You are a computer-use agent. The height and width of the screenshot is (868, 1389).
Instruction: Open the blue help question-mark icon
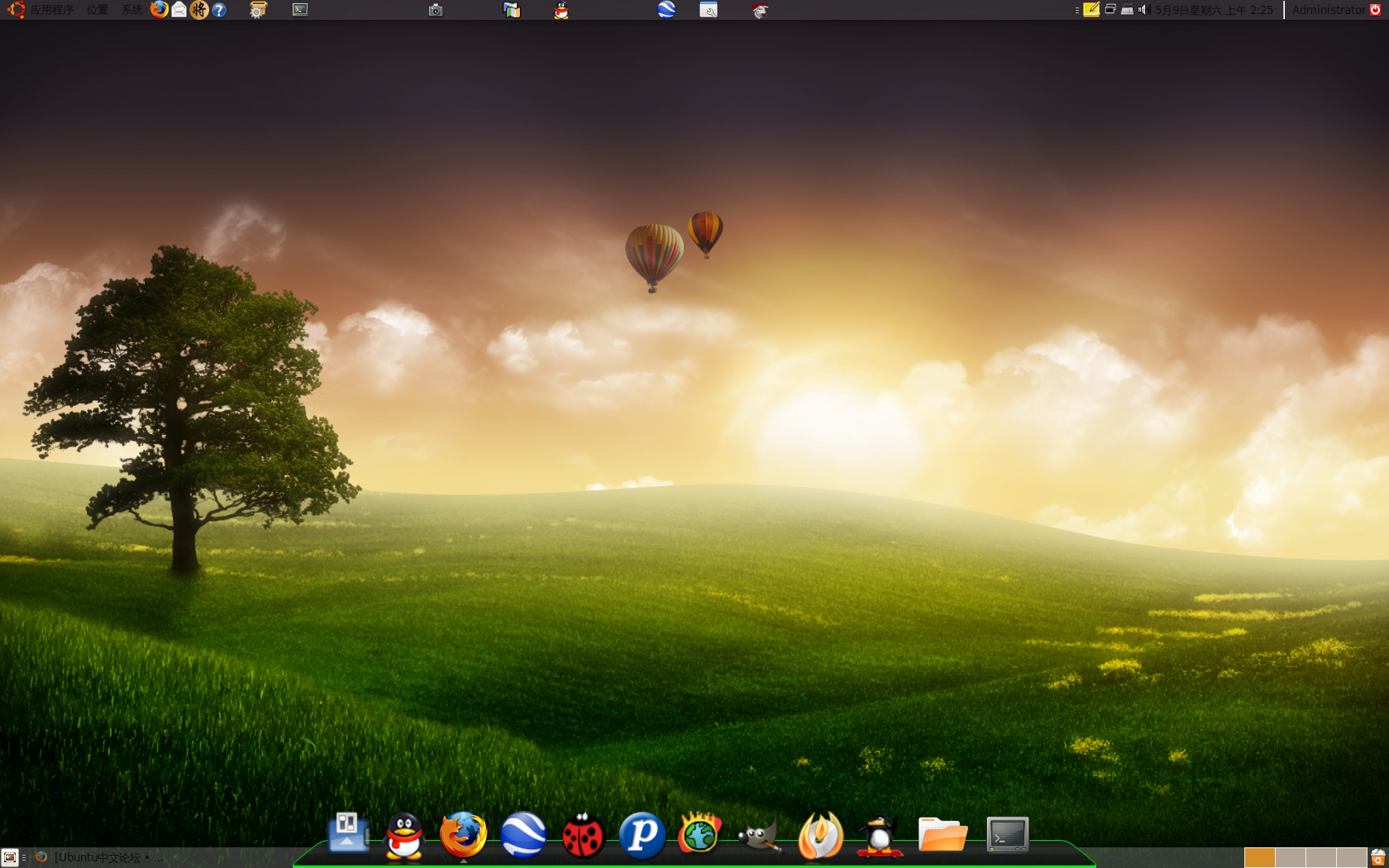click(x=219, y=10)
